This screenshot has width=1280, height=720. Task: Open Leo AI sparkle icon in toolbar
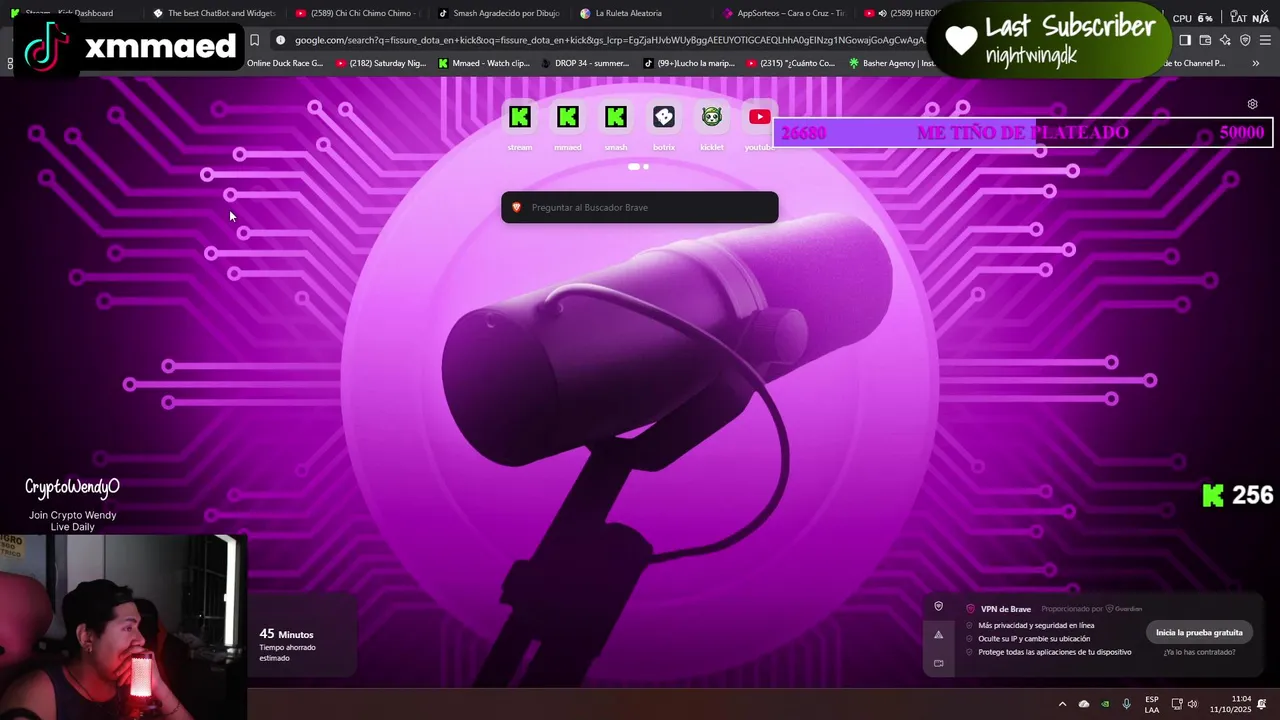click(x=1225, y=40)
